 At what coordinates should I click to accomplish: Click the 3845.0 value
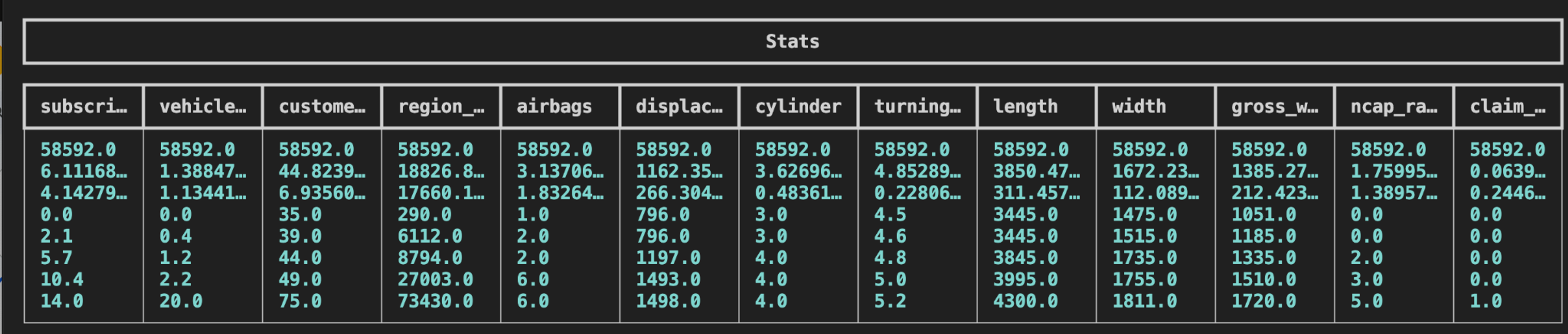[x=1026, y=258]
